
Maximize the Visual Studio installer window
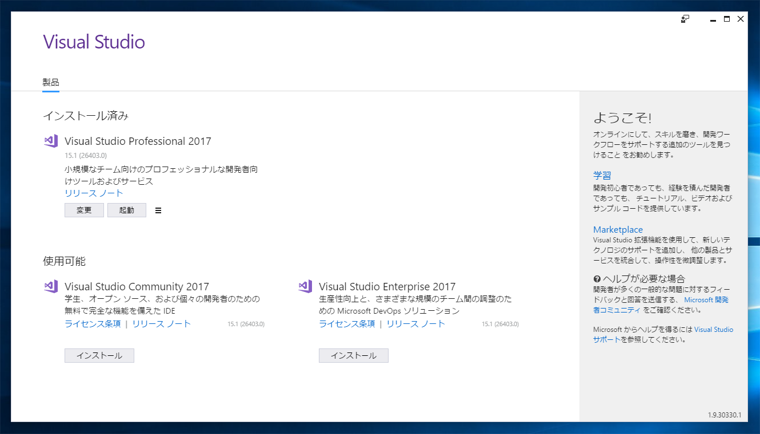(727, 19)
